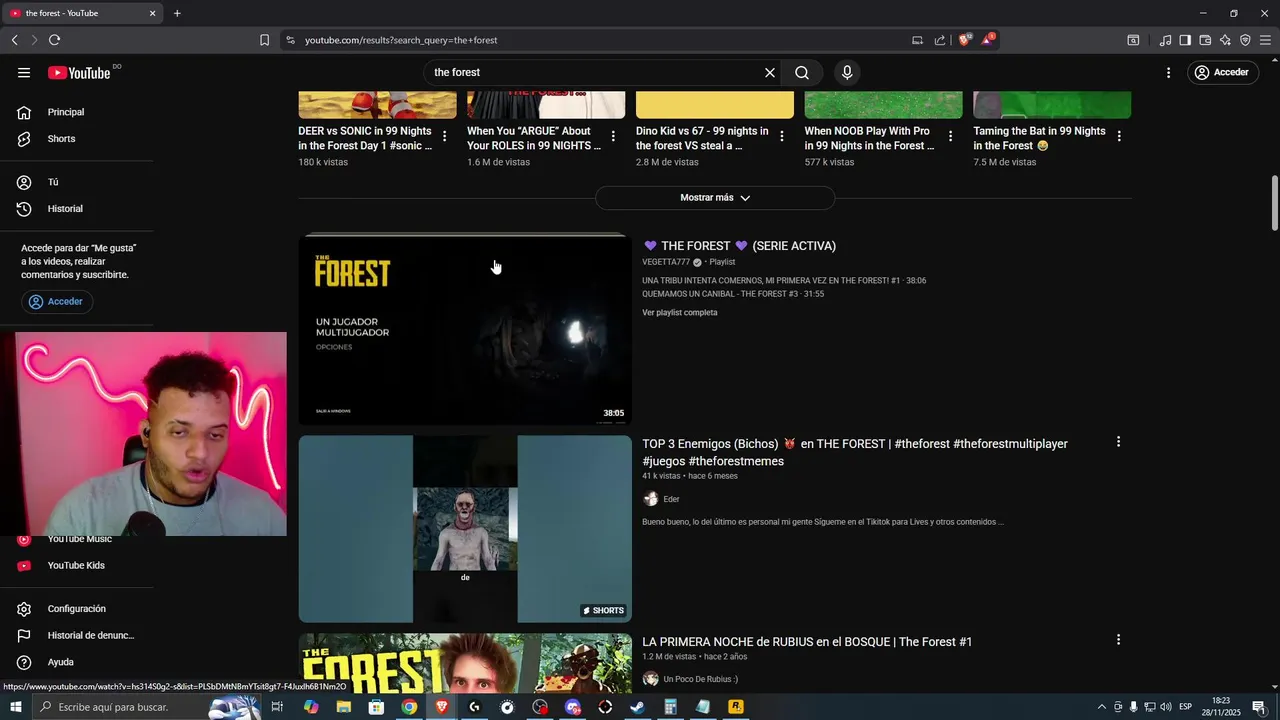Focus the browser address bar URL

pyautogui.click(x=401, y=40)
